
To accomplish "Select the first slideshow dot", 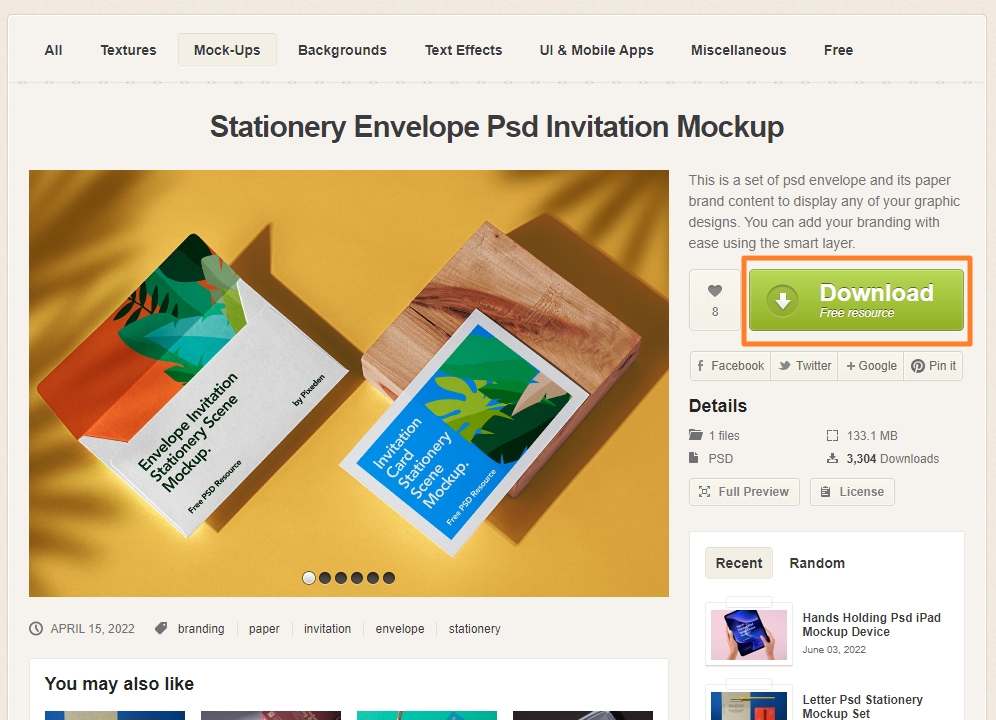I will coord(309,578).
